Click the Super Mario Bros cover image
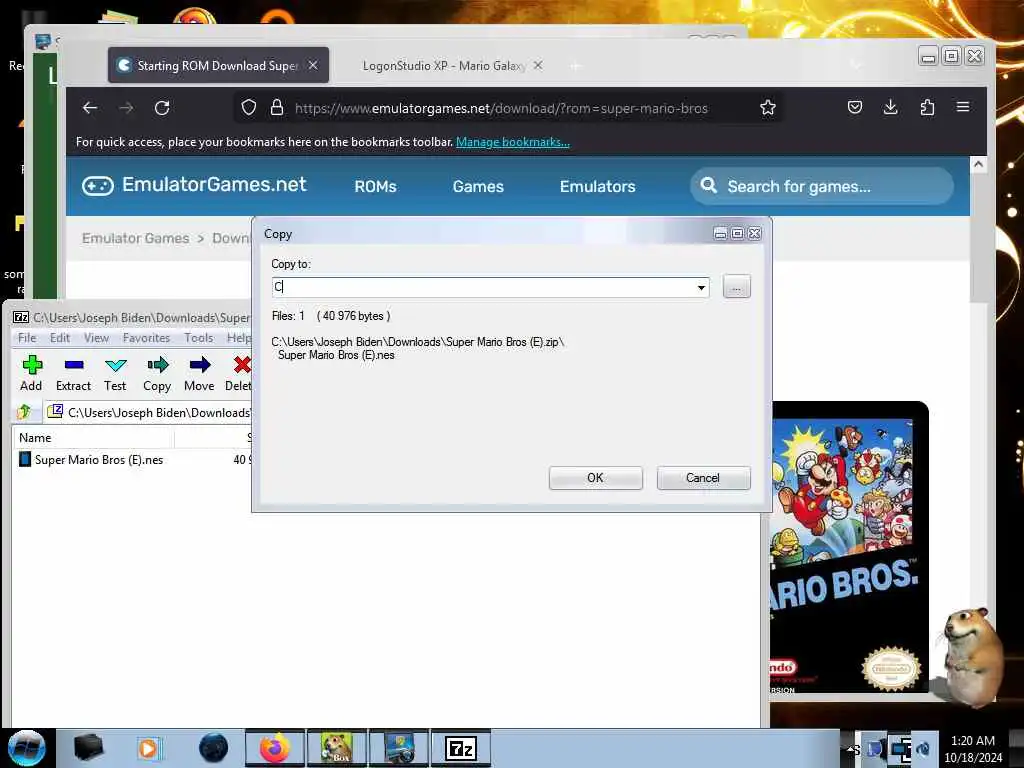Image resolution: width=1024 pixels, height=768 pixels. pyautogui.click(x=848, y=547)
